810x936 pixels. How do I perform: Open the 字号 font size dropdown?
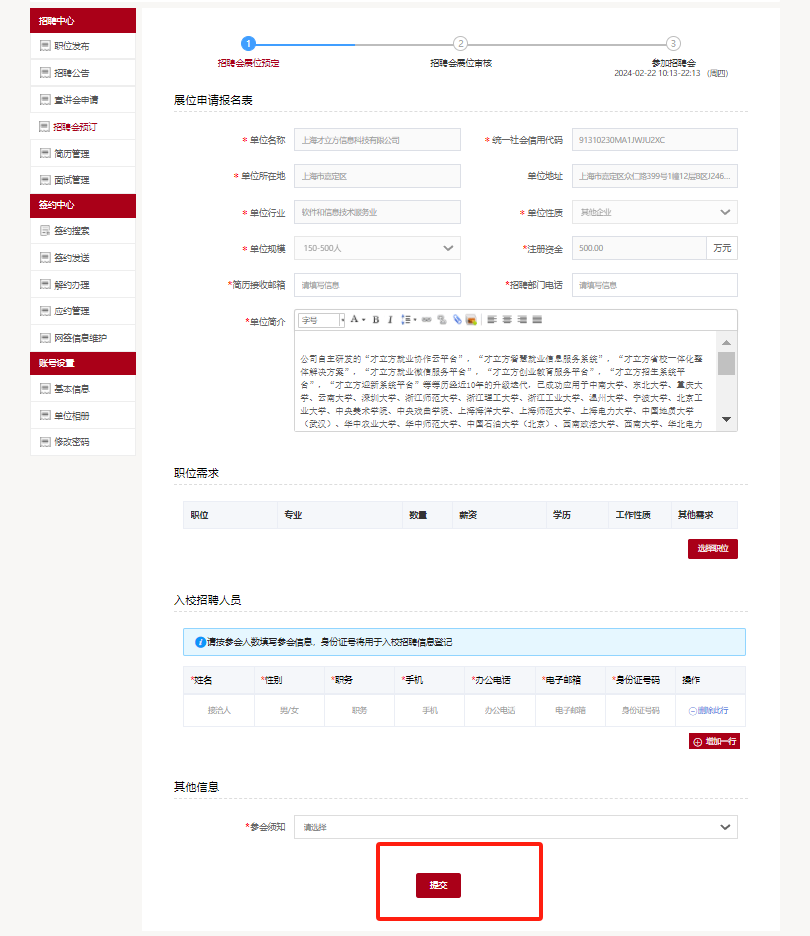tap(321, 320)
